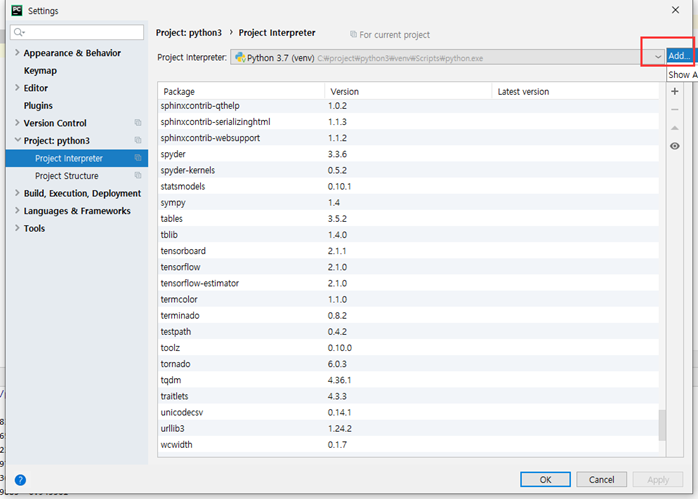Select tornado package row
This screenshot has height=499, width=698.
pos(408,364)
